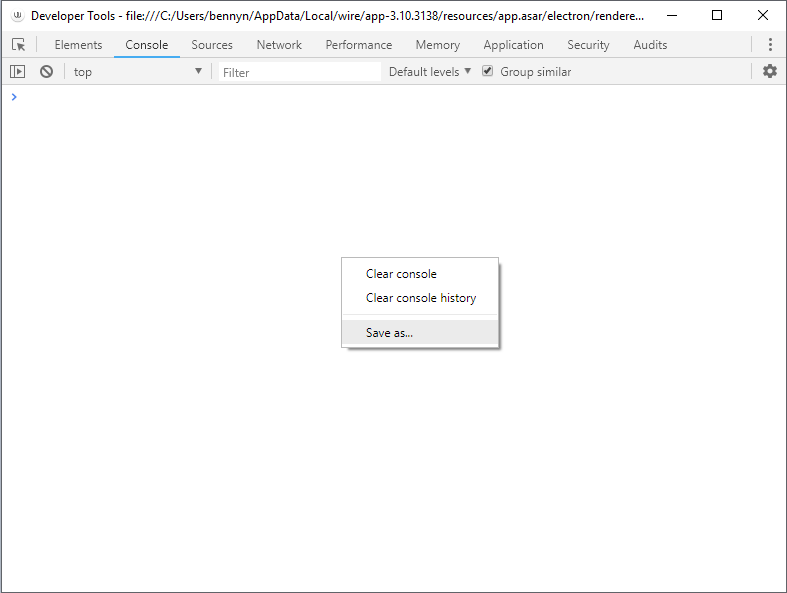Select Save as... in context menu
Viewport: 787px width, 593px height.
pos(420,332)
